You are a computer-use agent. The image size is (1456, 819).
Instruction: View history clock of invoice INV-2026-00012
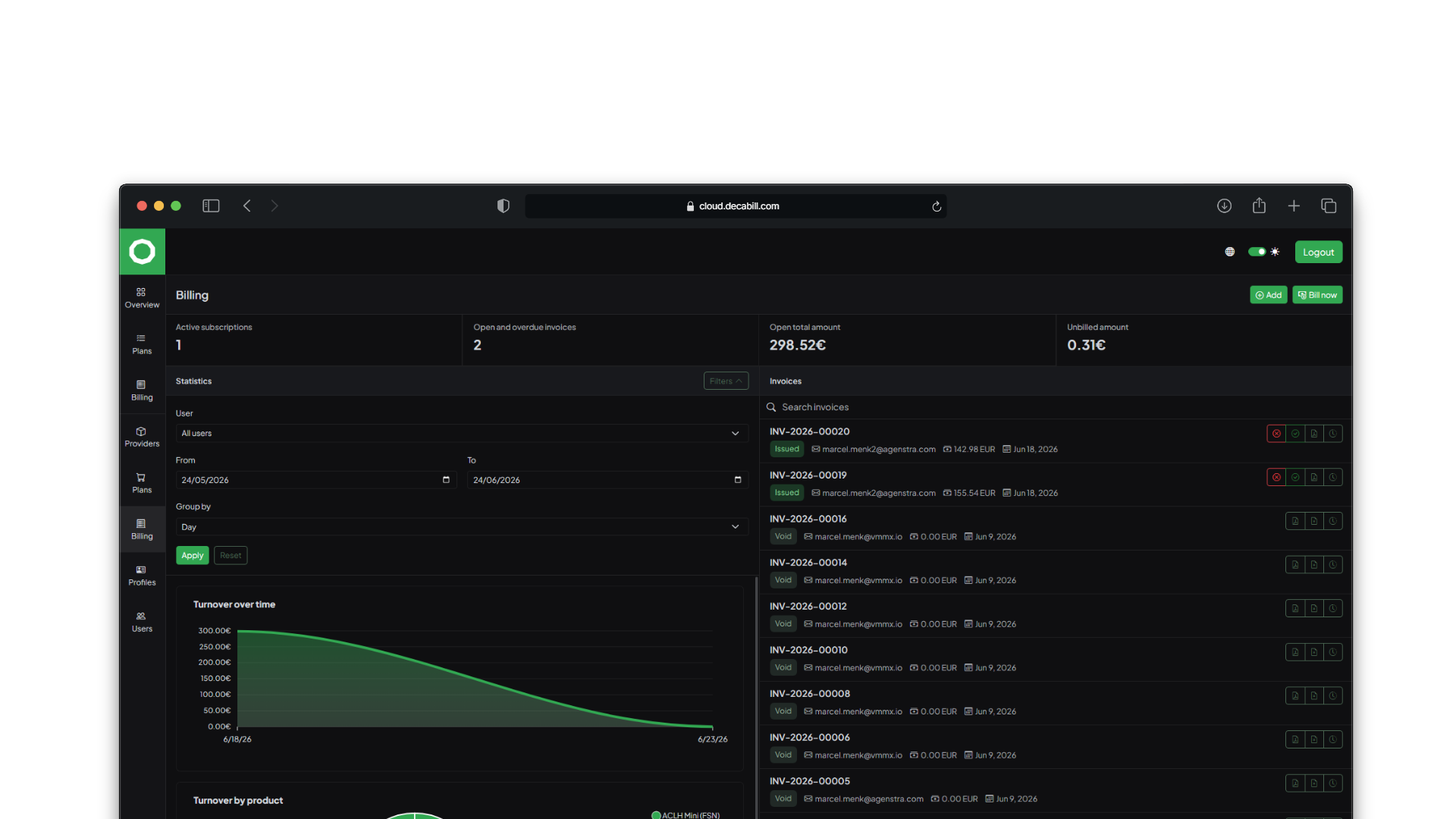point(1333,608)
